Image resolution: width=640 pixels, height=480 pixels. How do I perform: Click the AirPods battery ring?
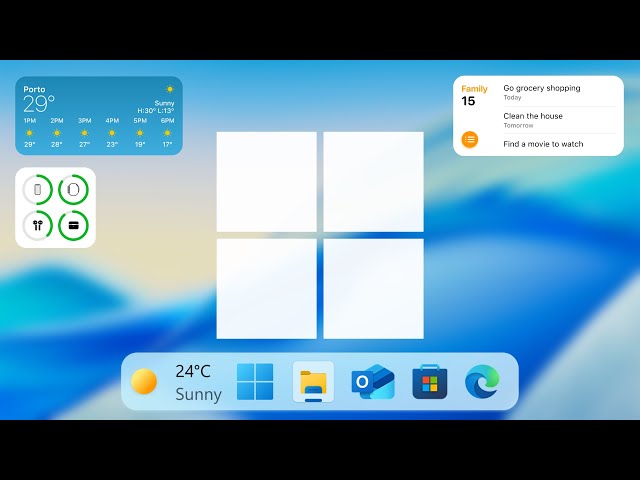click(x=38, y=225)
